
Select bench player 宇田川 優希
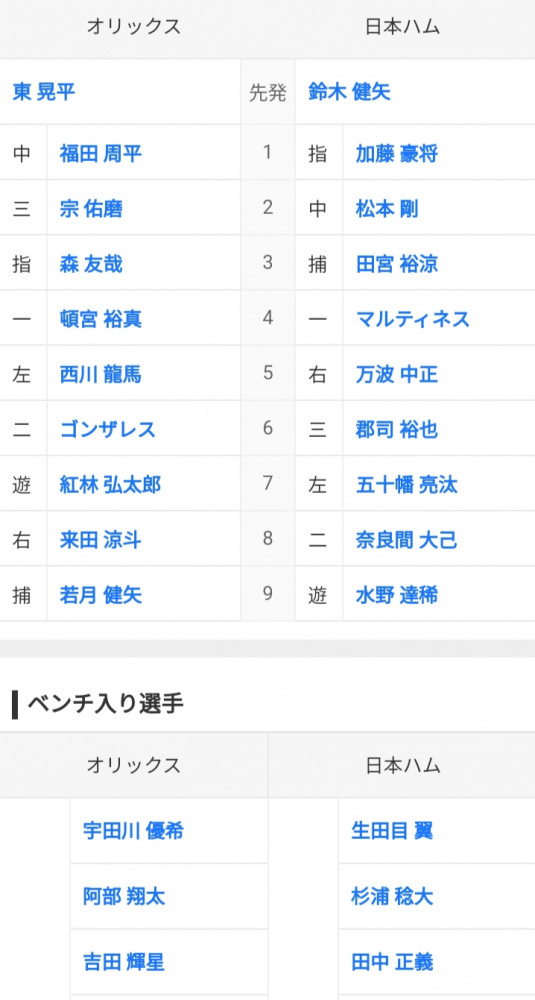pos(133,830)
